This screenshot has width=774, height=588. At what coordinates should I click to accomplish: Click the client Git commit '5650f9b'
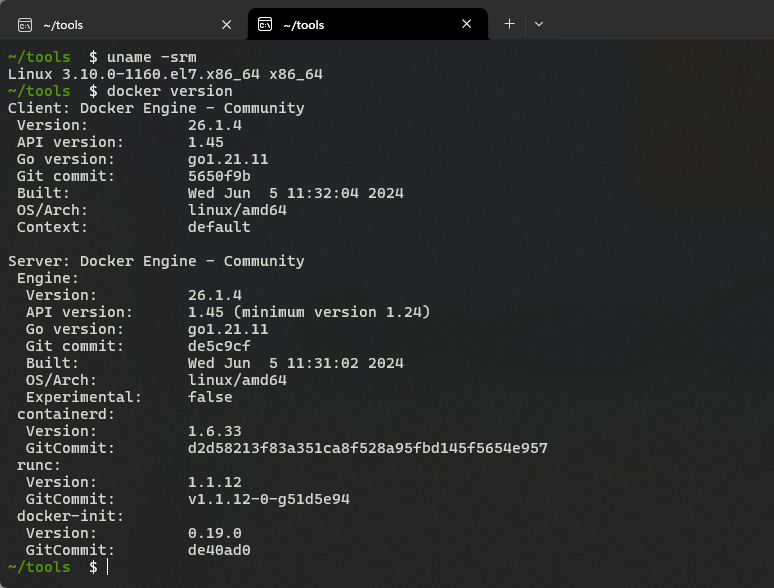pos(219,176)
